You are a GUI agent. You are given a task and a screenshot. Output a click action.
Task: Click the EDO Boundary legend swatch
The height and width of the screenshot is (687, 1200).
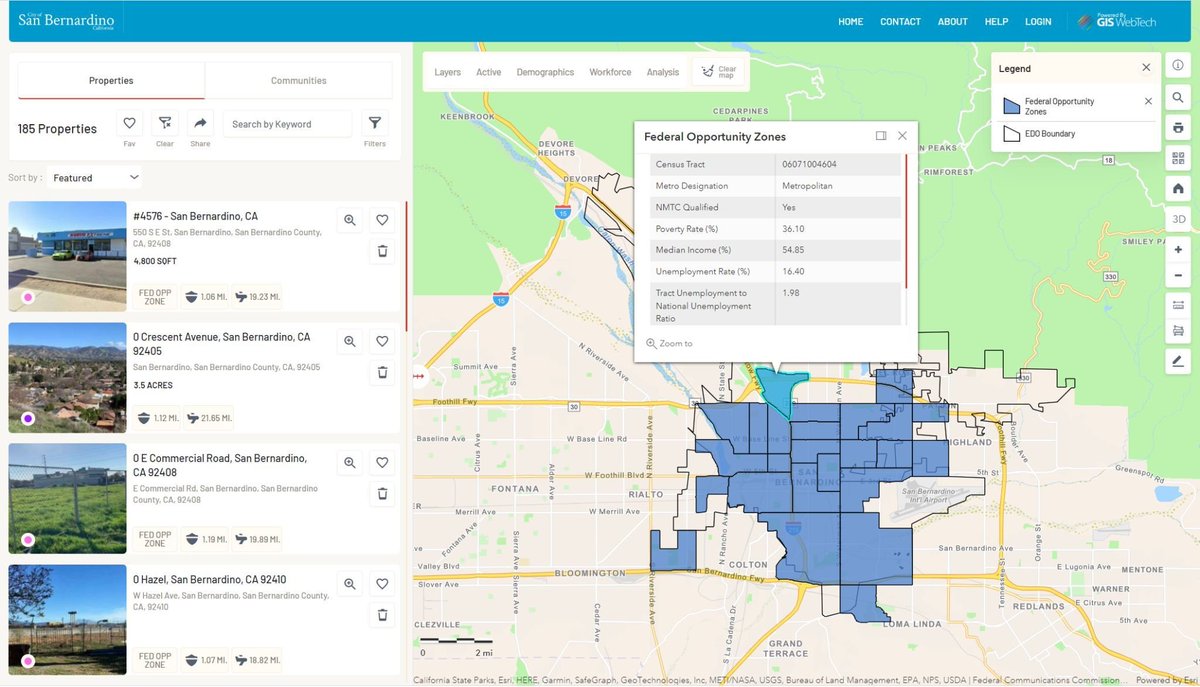(x=1011, y=133)
